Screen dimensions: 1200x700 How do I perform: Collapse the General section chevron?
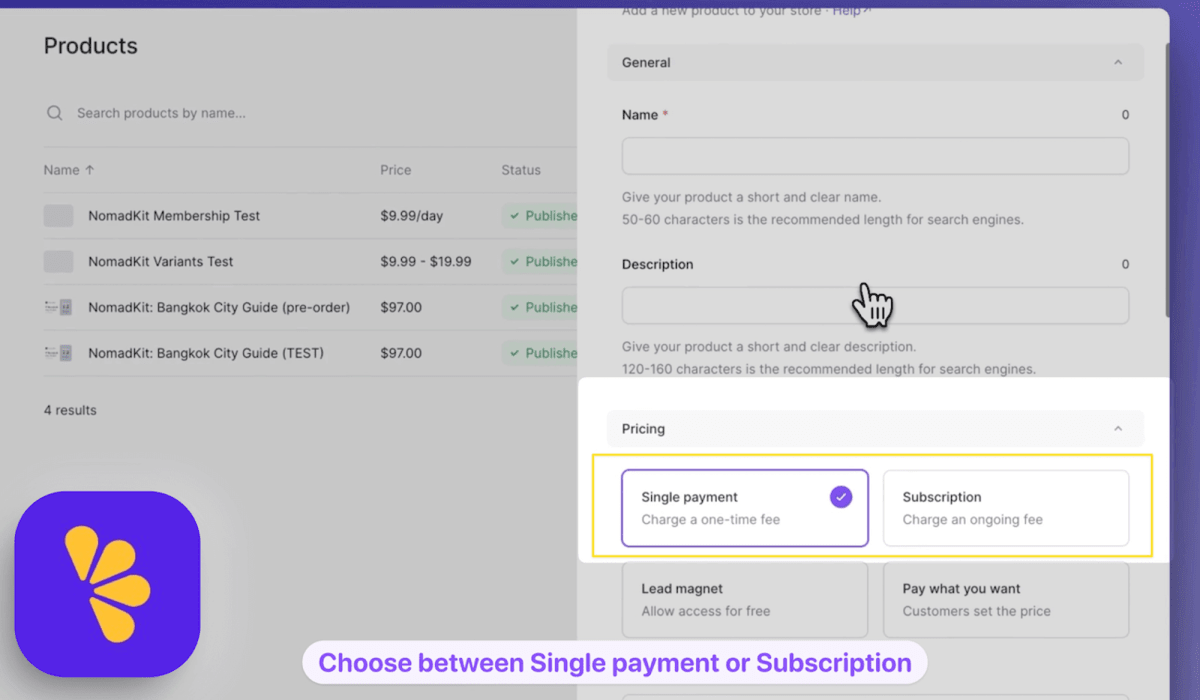(x=1118, y=62)
